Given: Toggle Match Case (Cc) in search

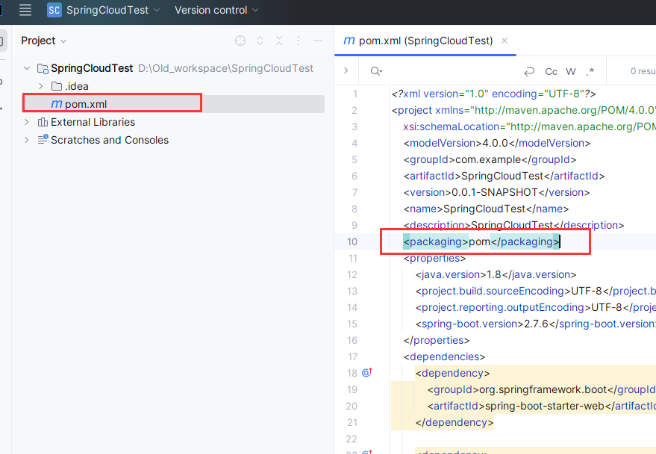Looking at the screenshot, I should point(551,71).
